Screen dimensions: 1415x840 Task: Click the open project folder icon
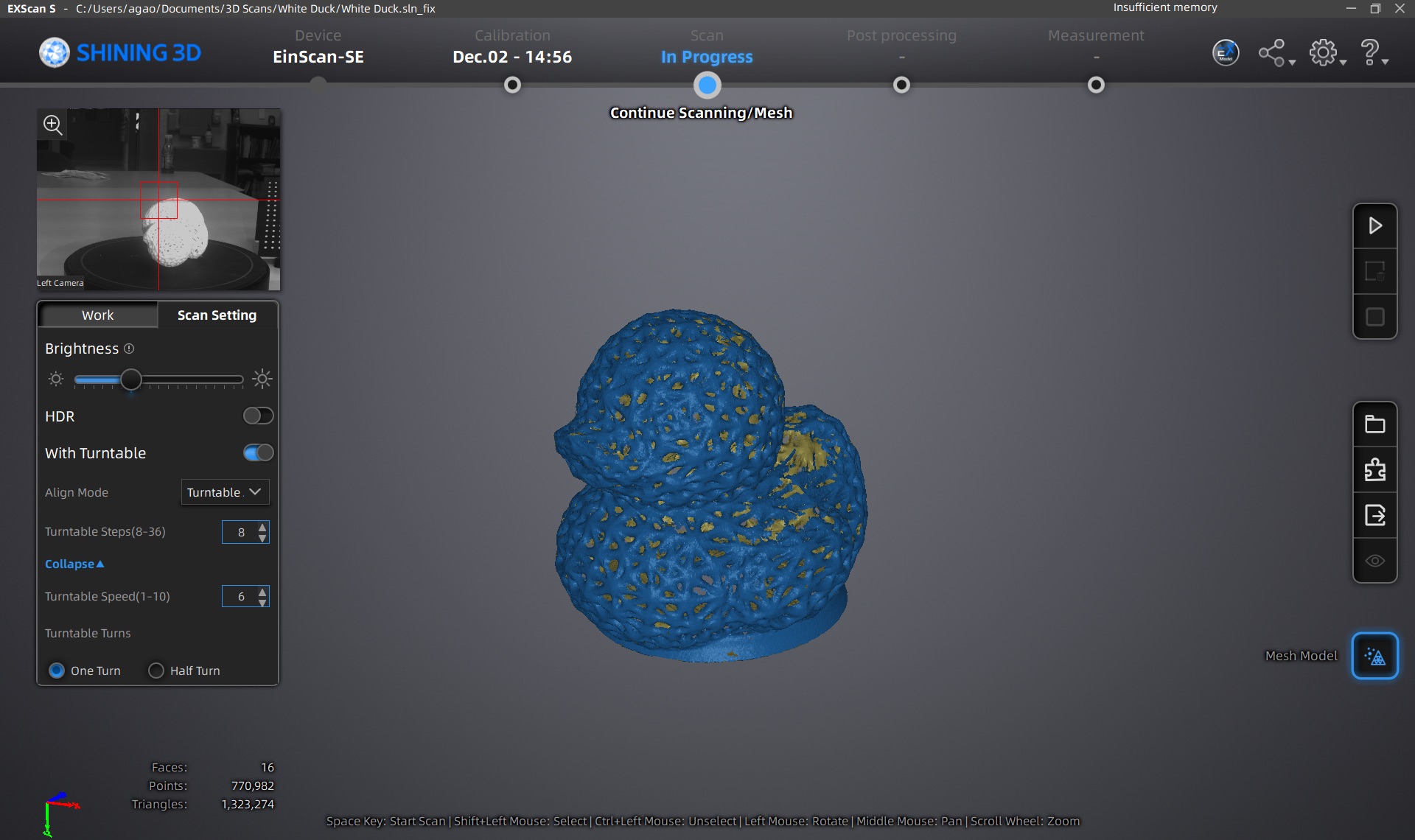[x=1374, y=424]
